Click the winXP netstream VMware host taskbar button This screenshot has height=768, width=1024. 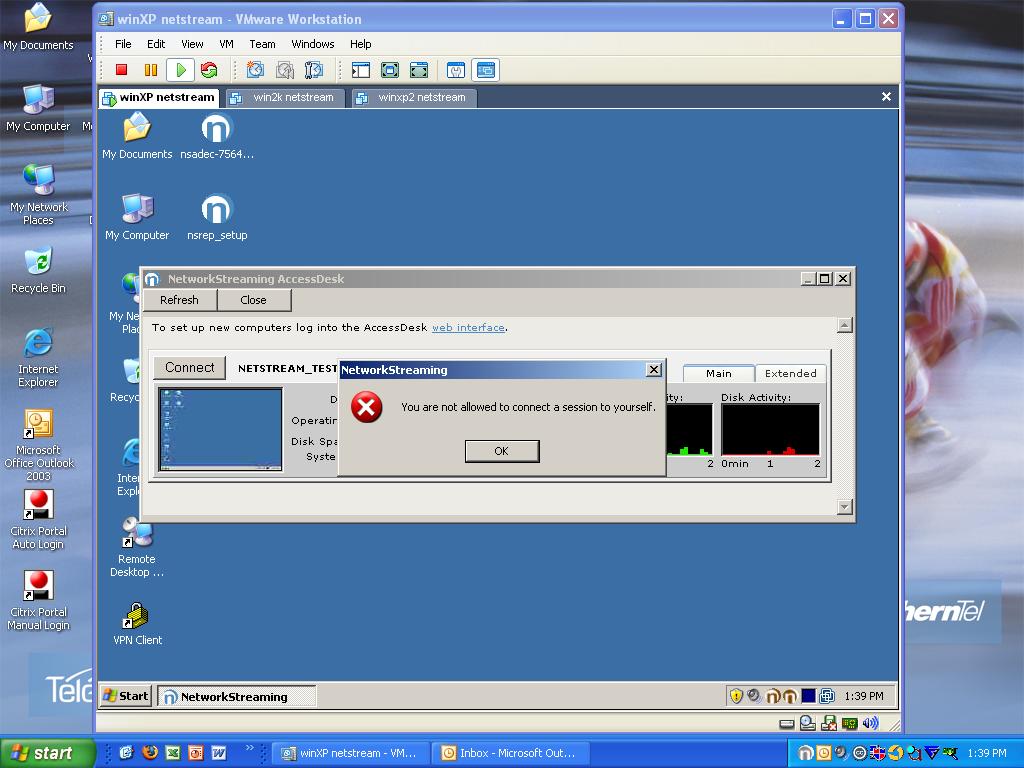pyautogui.click(x=351, y=753)
